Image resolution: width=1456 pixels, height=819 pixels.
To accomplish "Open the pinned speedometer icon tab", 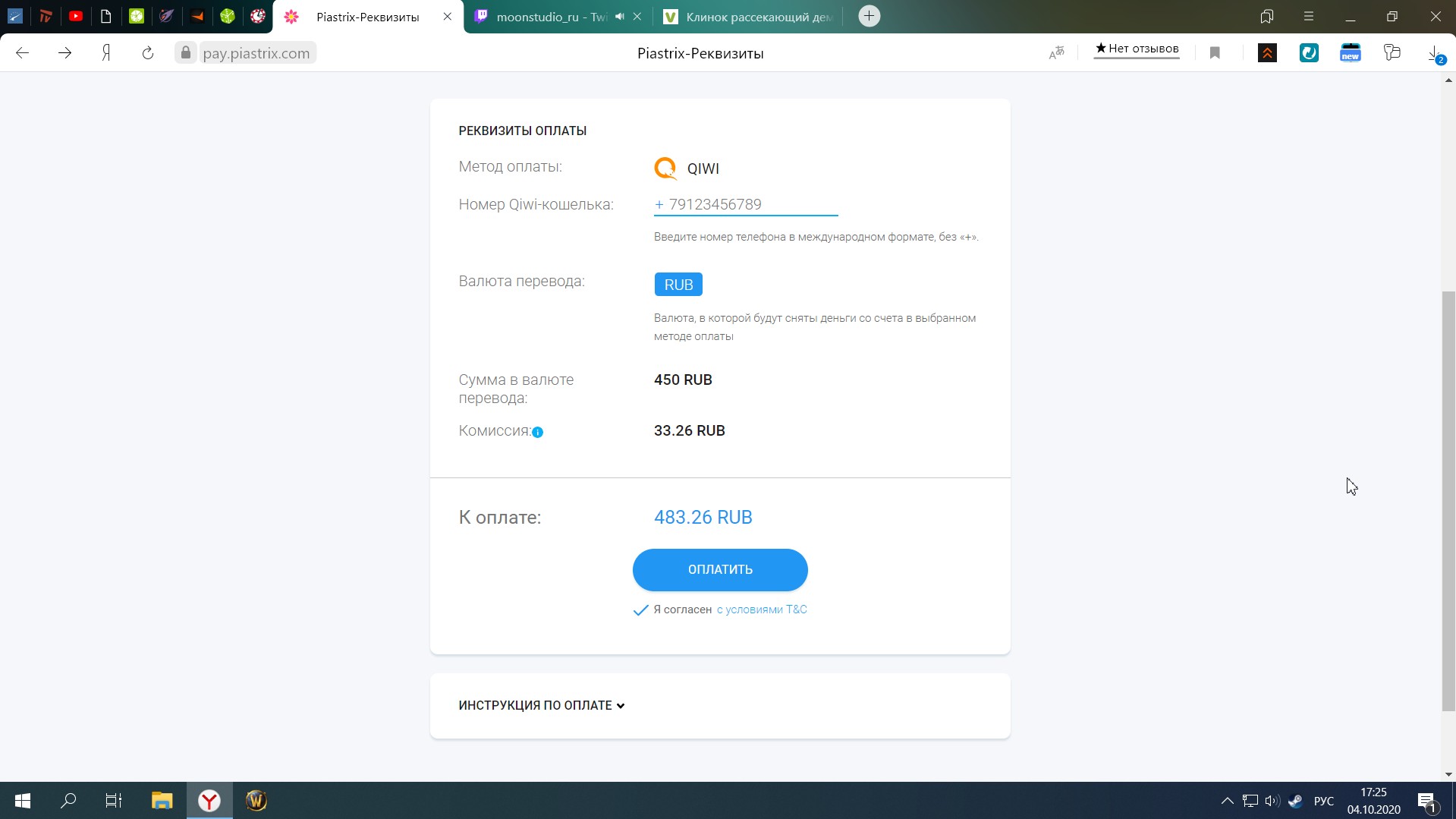I will pos(15,16).
